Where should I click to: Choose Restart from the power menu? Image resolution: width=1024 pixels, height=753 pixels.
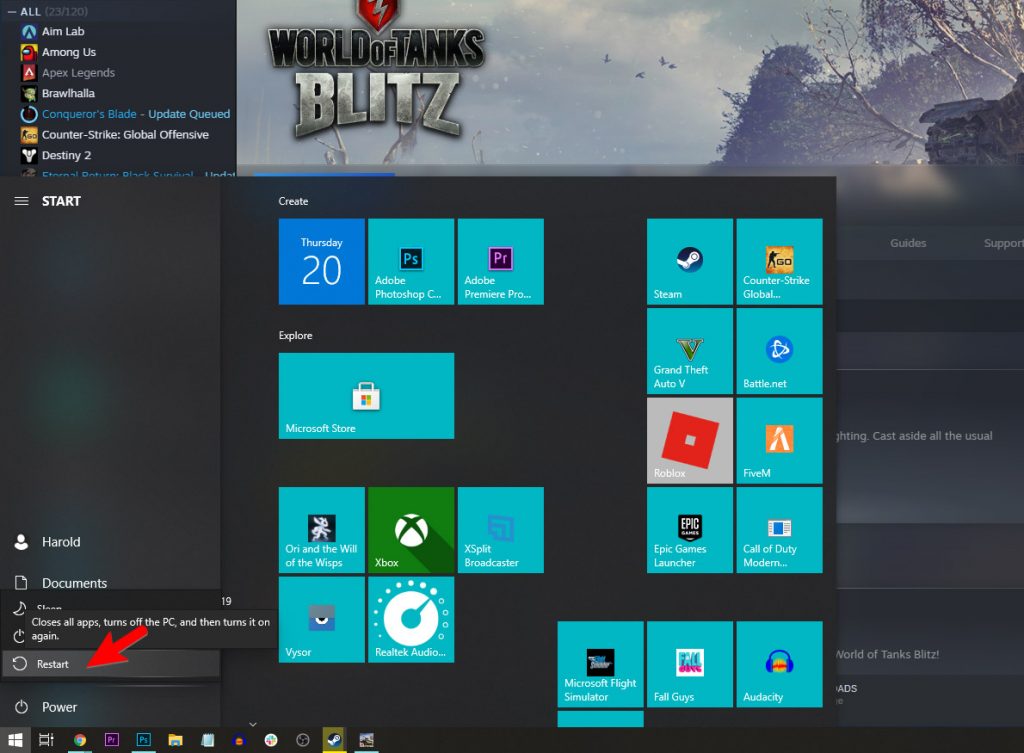click(x=110, y=664)
